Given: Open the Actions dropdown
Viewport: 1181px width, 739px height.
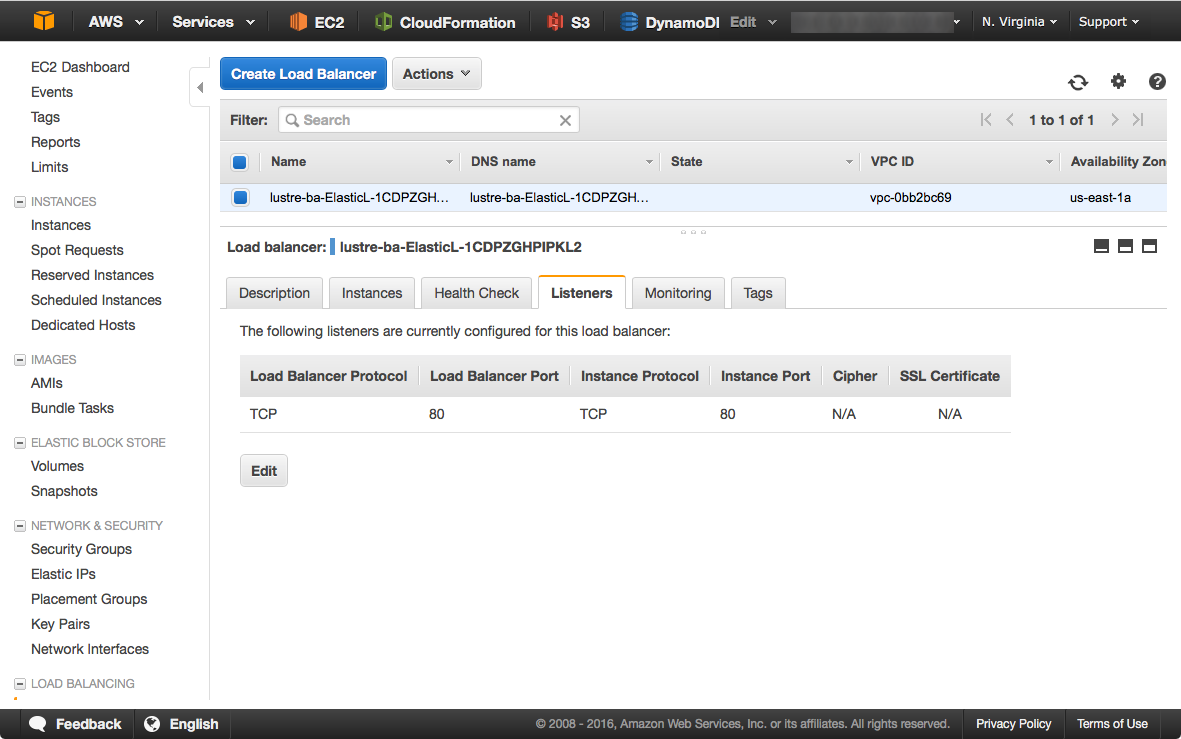Looking at the screenshot, I should [436, 74].
